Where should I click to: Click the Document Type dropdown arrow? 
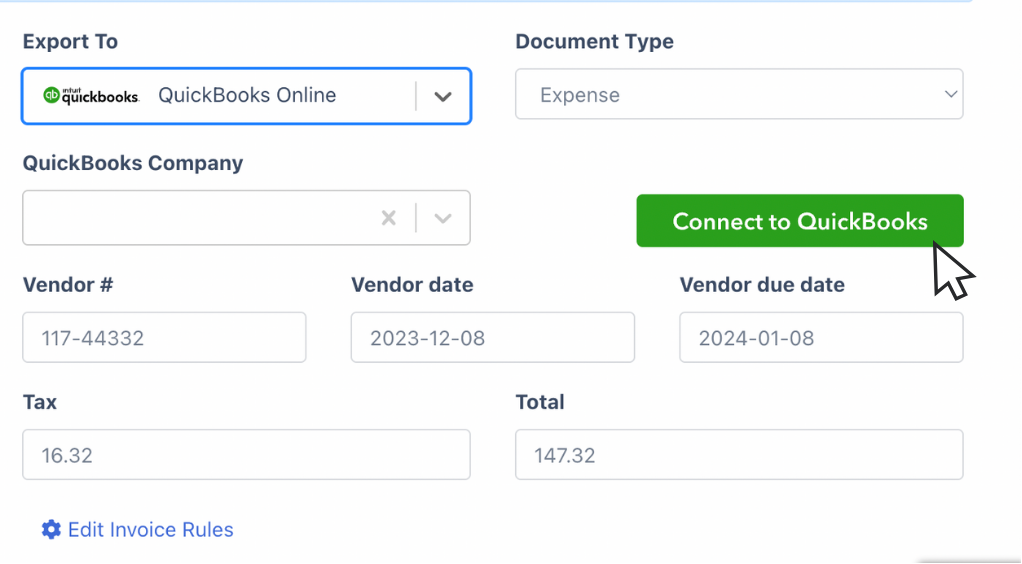[x=949, y=95]
